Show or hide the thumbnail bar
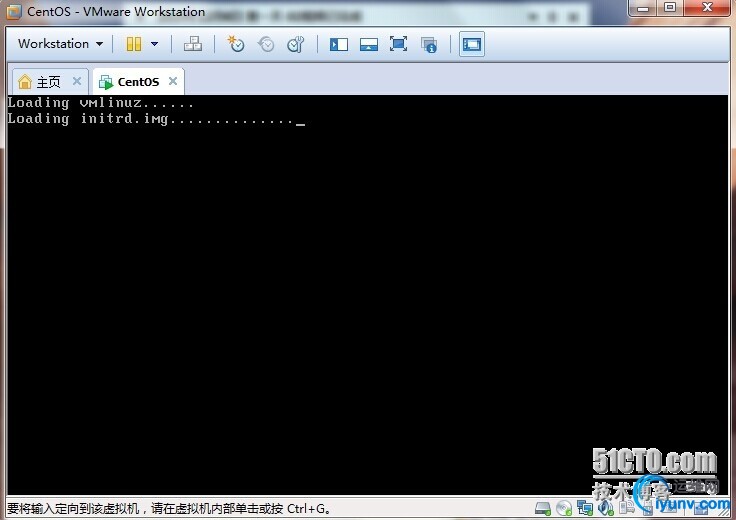This screenshot has height=520, width=736. coord(369,45)
